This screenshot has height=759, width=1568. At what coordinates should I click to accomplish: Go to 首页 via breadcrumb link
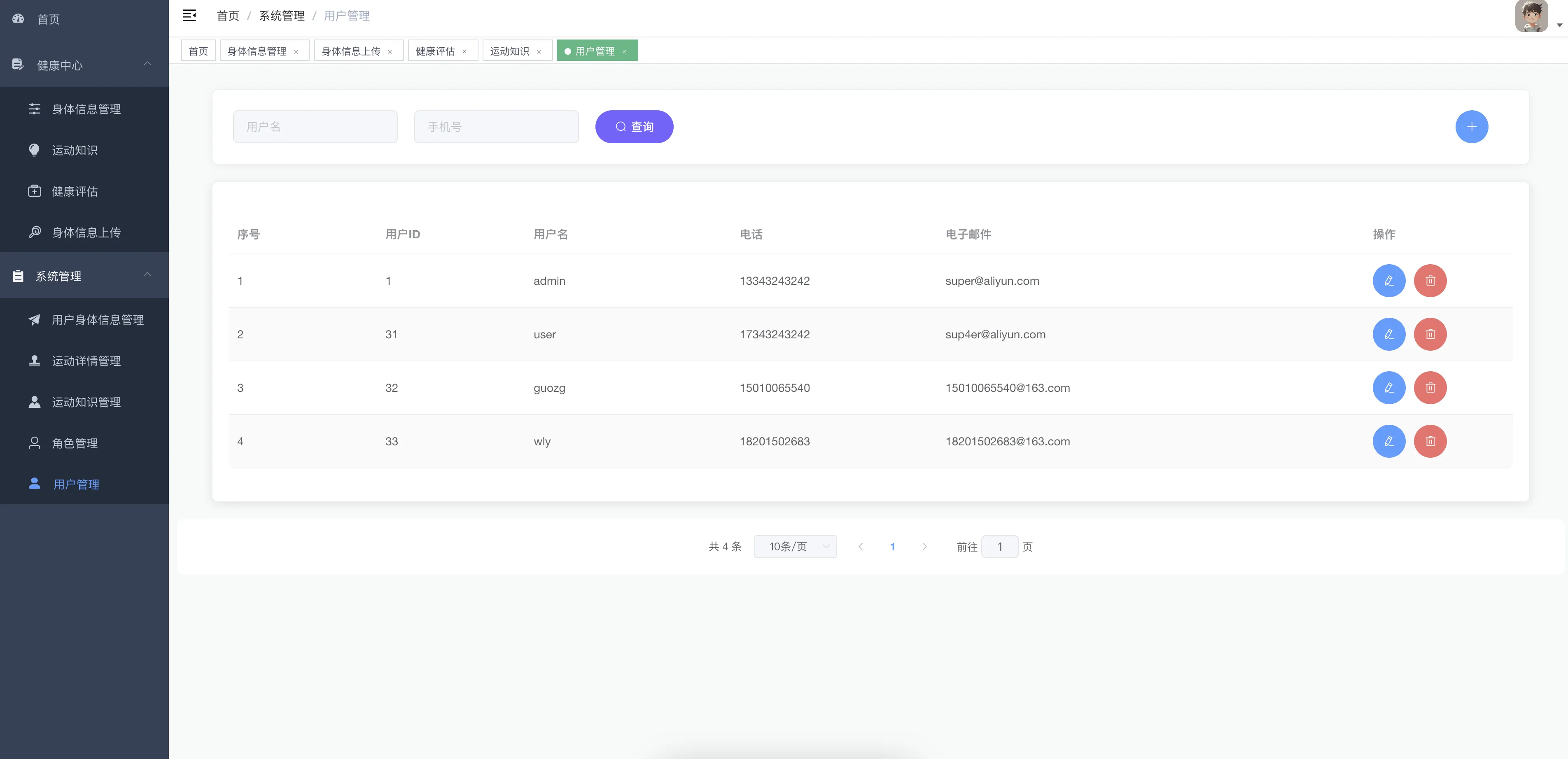click(228, 16)
